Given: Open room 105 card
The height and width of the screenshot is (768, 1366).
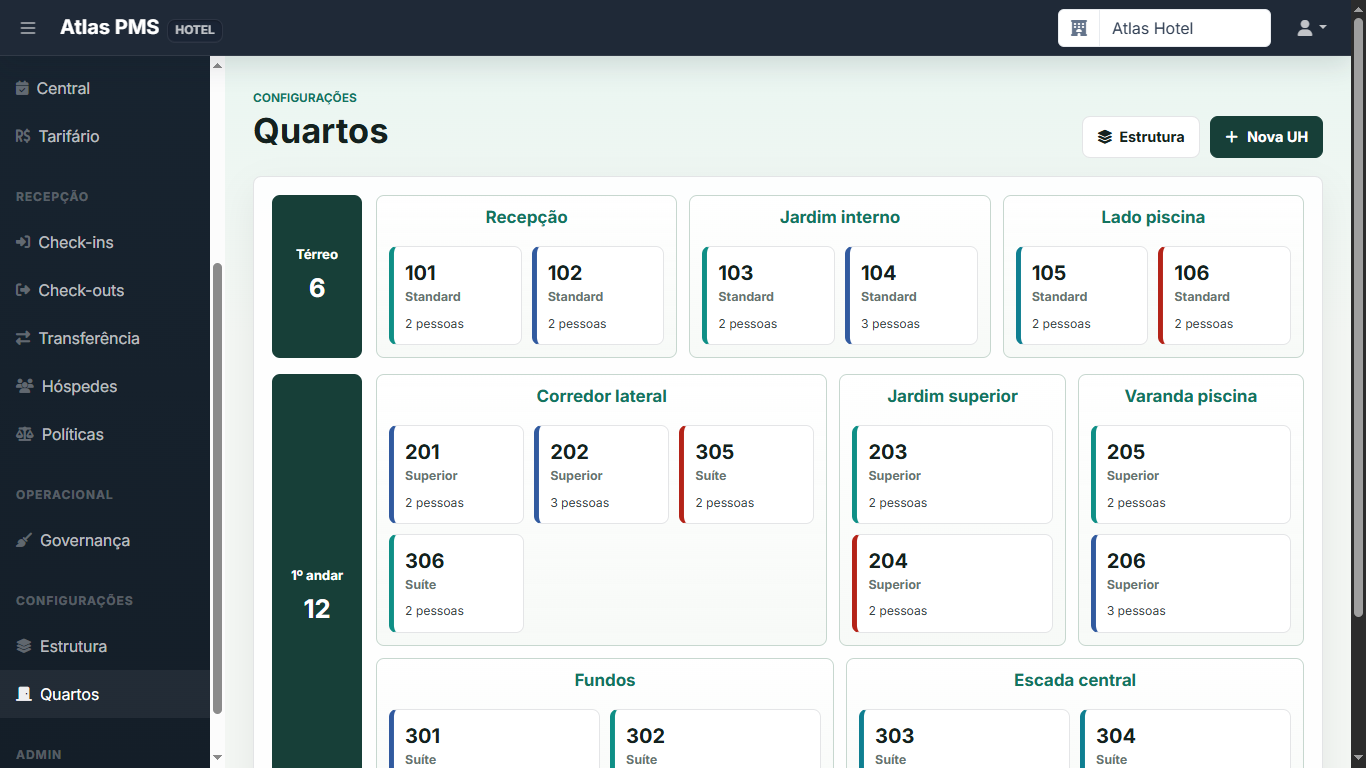Looking at the screenshot, I should [x=1082, y=296].
